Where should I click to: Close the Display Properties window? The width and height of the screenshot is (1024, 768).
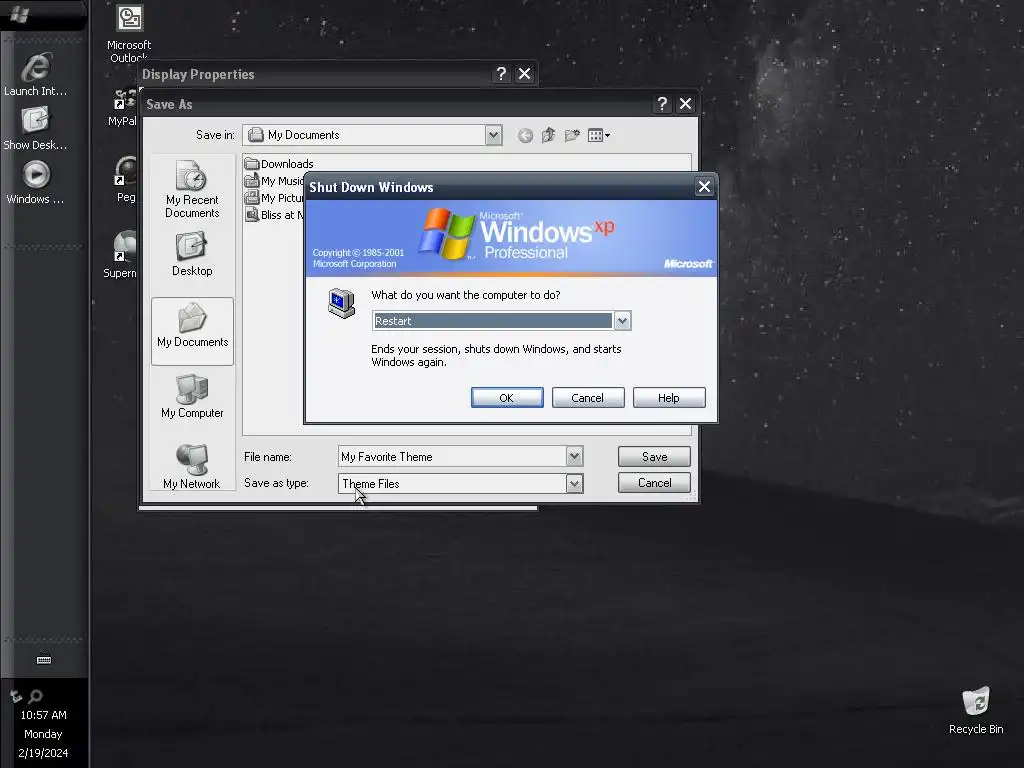coord(524,74)
